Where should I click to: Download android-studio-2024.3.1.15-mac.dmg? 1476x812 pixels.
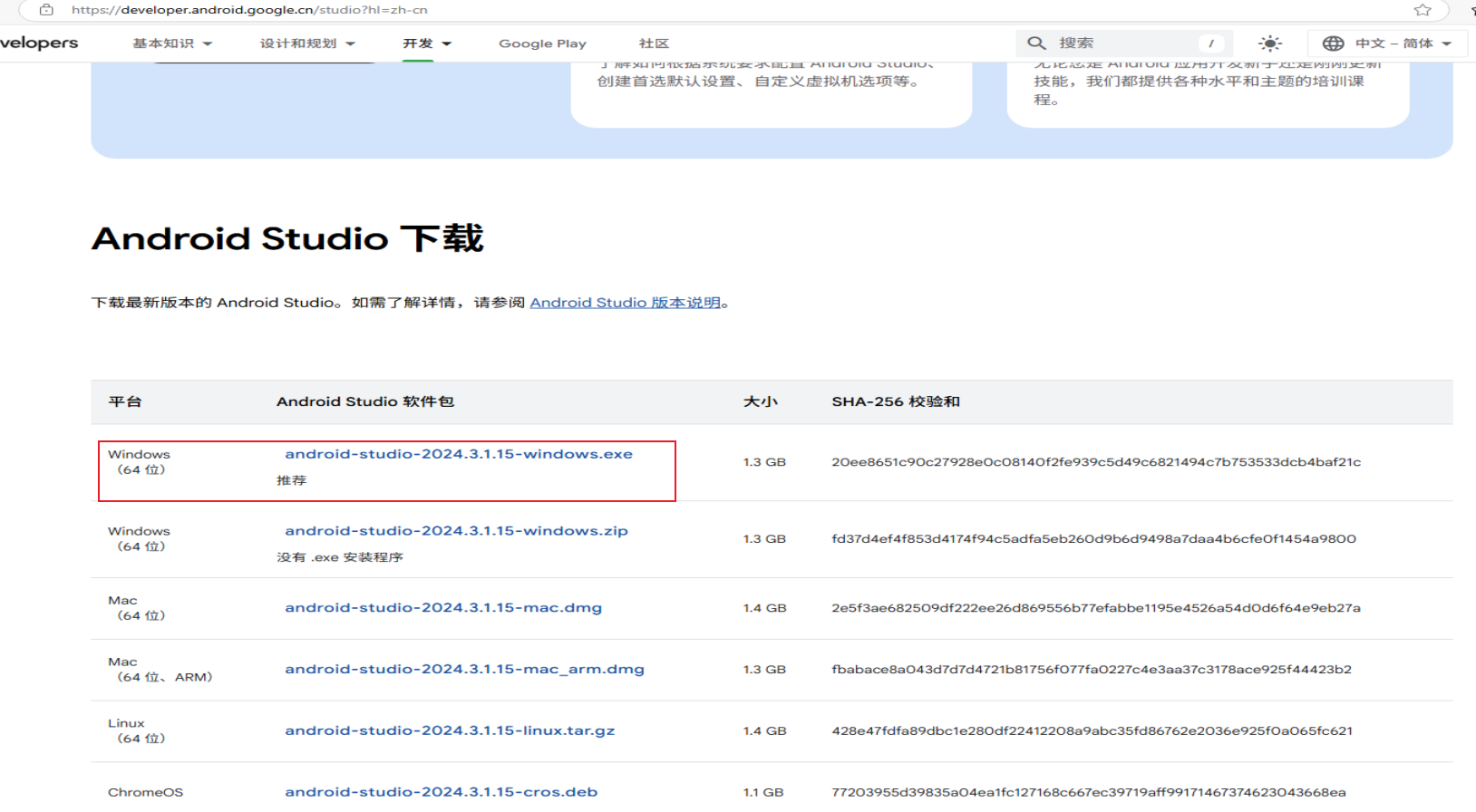pos(443,608)
